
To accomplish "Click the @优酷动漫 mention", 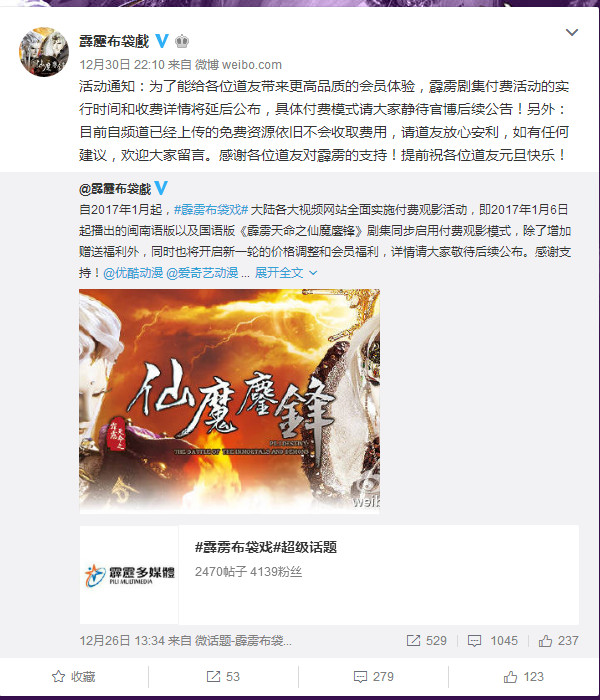I will pyautogui.click(x=133, y=272).
